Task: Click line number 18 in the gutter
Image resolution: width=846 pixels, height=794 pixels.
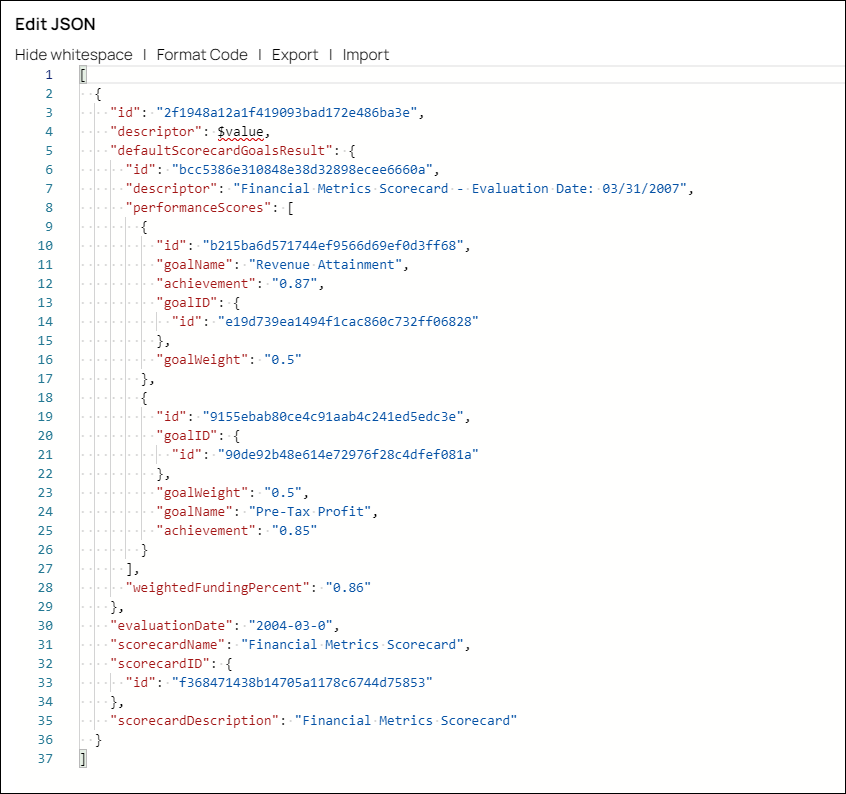Action: click(x=45, y=398)
